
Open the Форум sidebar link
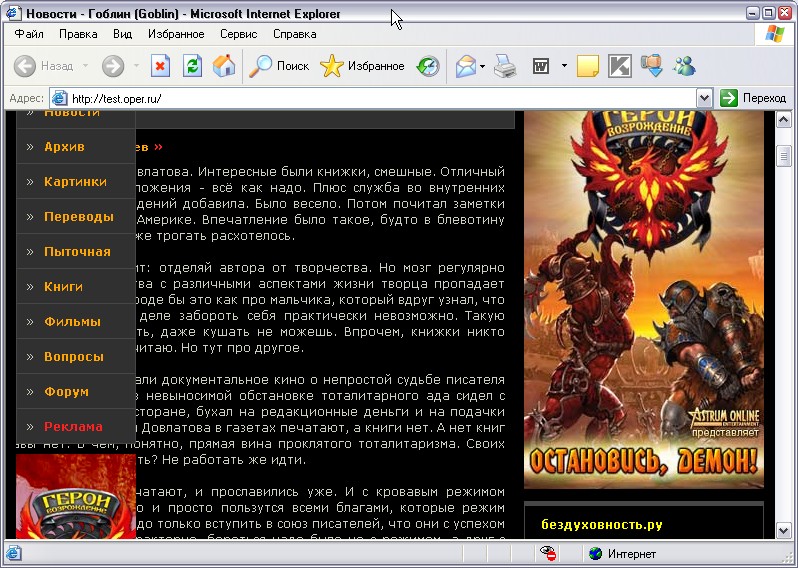click(x=76, y=392)
